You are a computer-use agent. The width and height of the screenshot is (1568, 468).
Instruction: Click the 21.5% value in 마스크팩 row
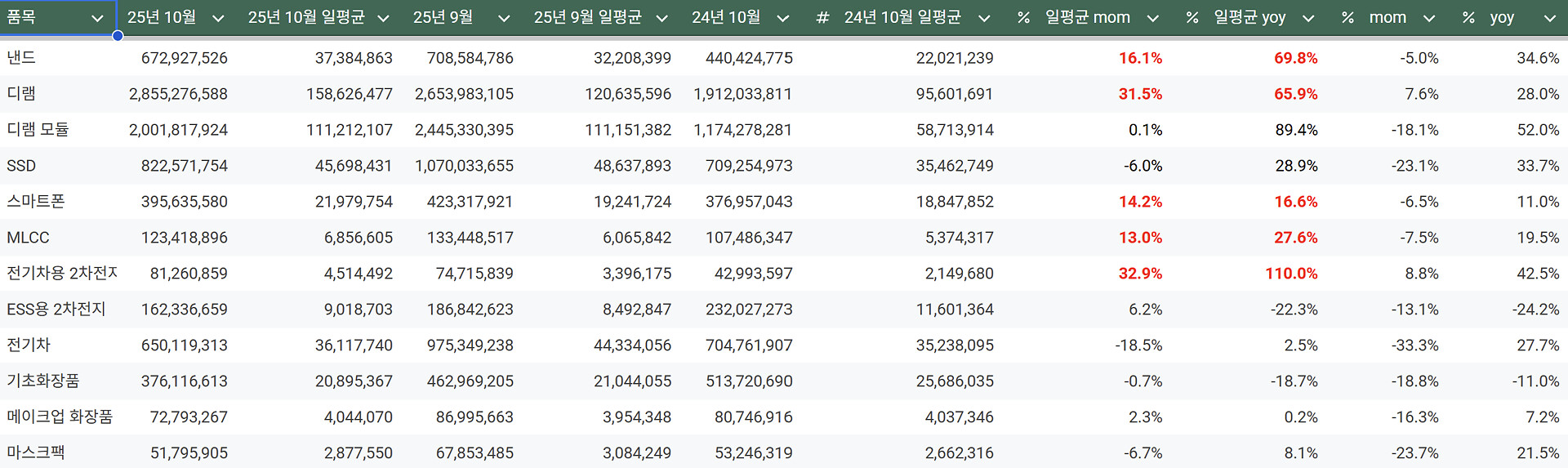click(1539, 453)
